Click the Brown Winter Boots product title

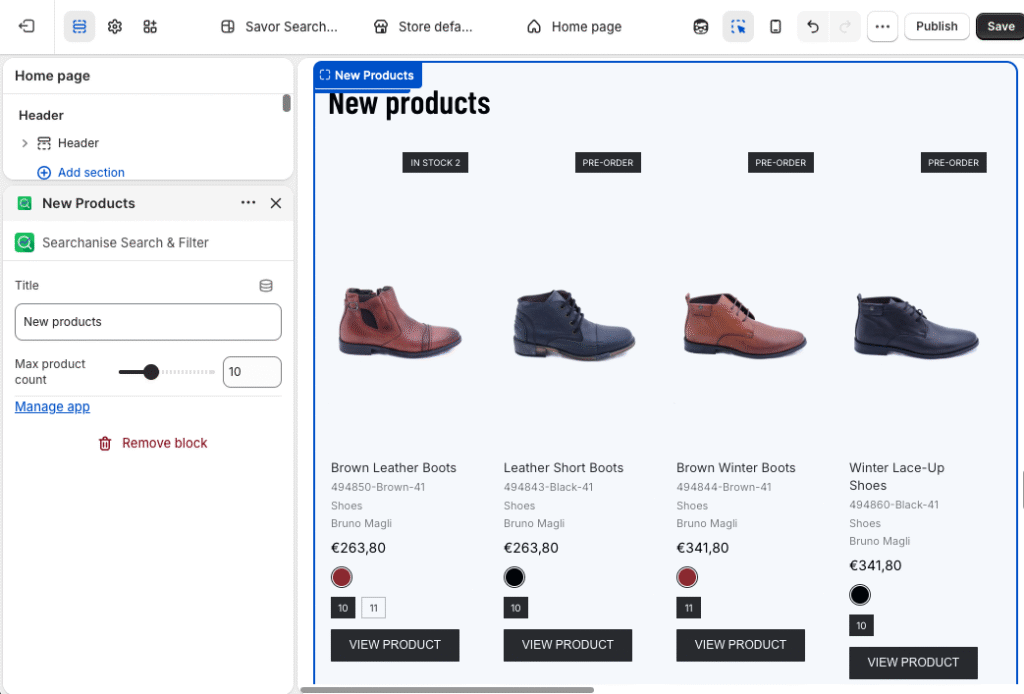coord(736,467)
